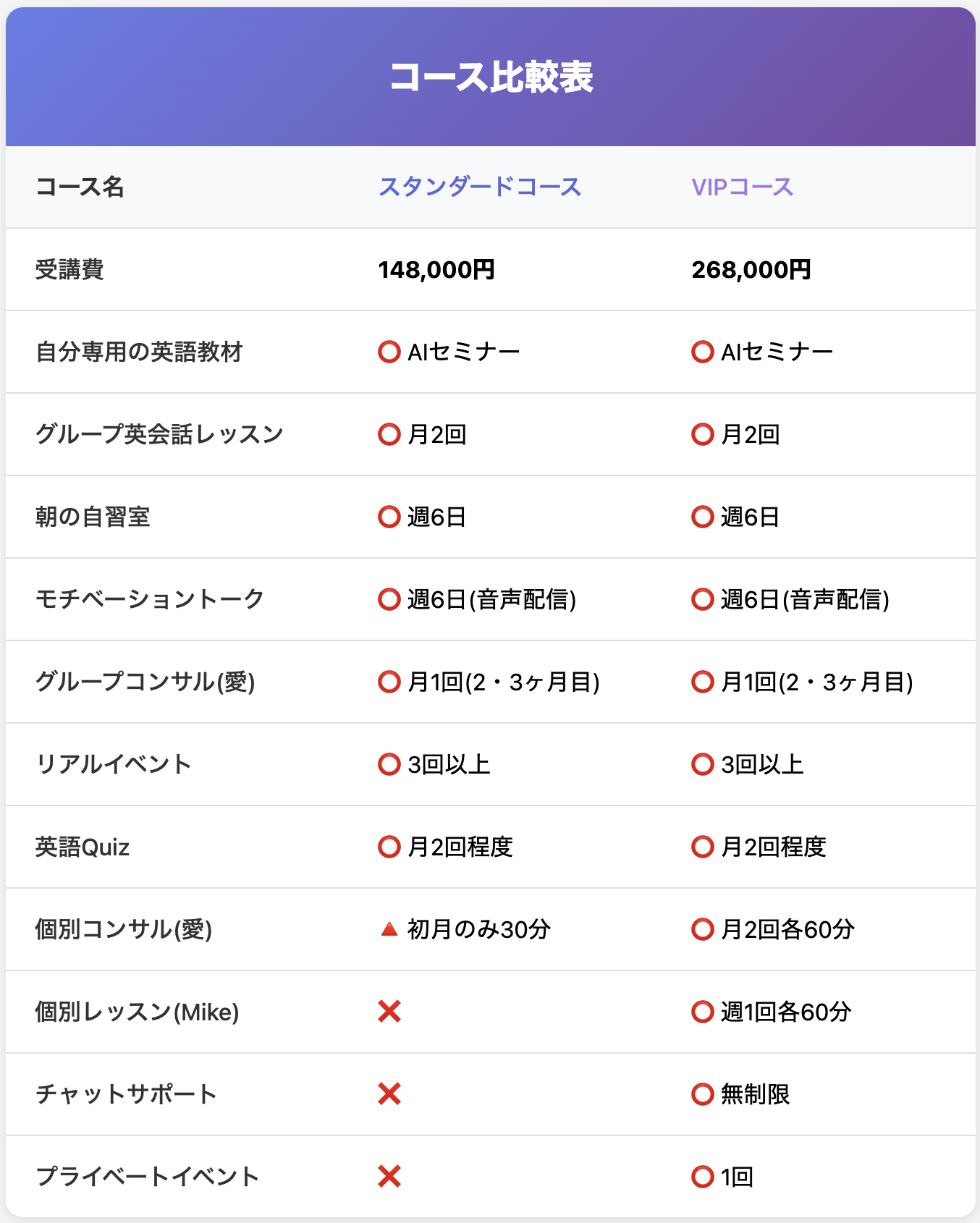
Task: Click the コース比較表 title banner
Action: tap(491, 77)
